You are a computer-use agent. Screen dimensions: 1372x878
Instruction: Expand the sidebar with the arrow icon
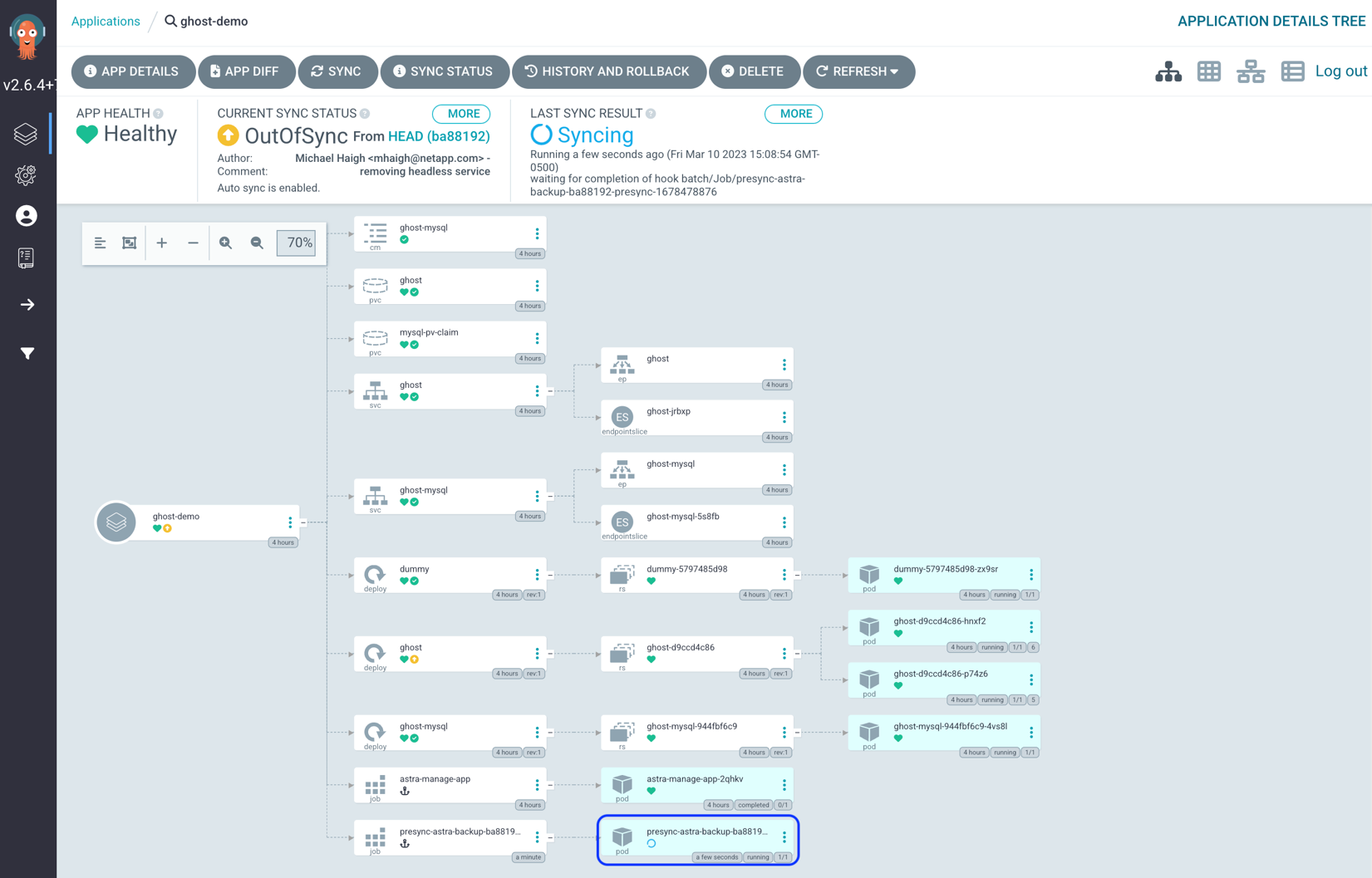(x=27, y=305)
